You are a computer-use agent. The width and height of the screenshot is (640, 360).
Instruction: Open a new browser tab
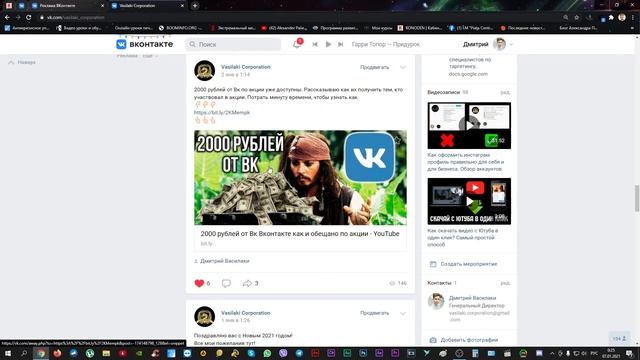point(195,6)
